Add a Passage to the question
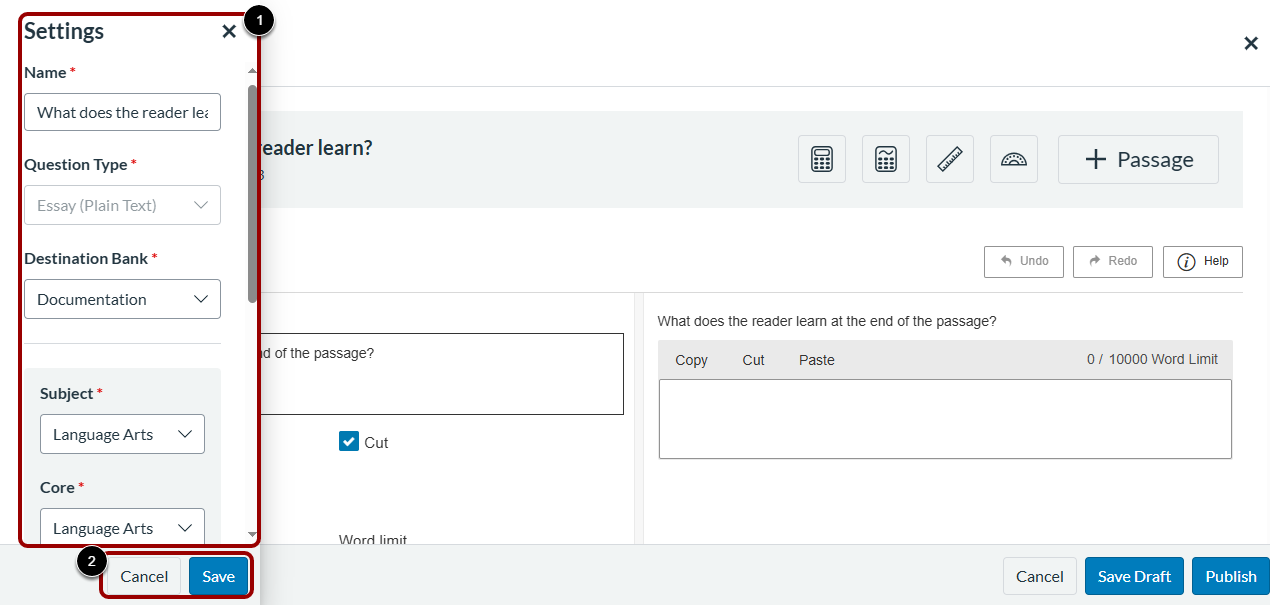This screenshot has width=1270, height=605. (x=1138, y=159)
